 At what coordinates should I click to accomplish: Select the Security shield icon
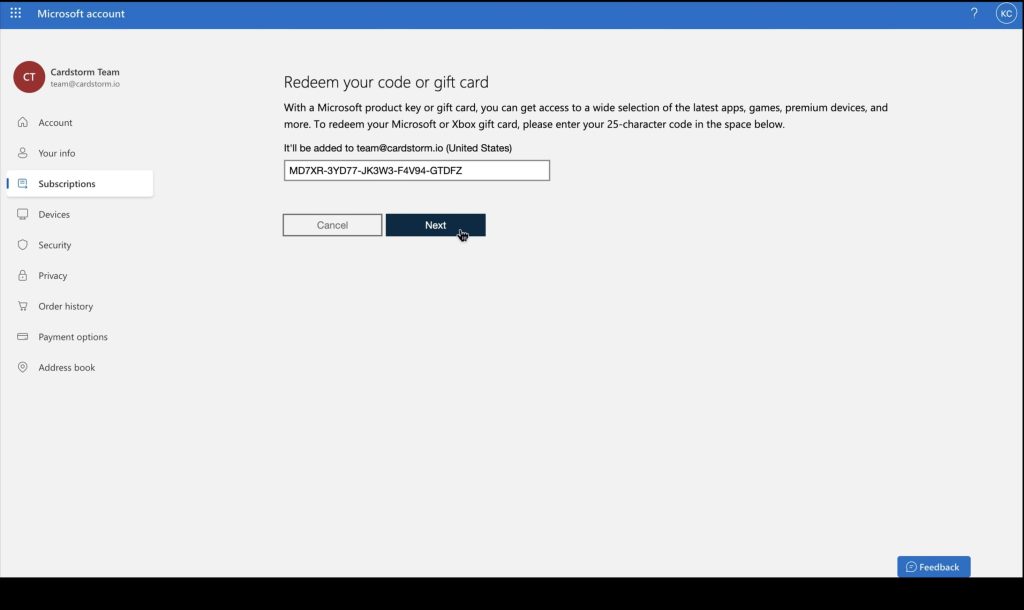coord(23,245)
